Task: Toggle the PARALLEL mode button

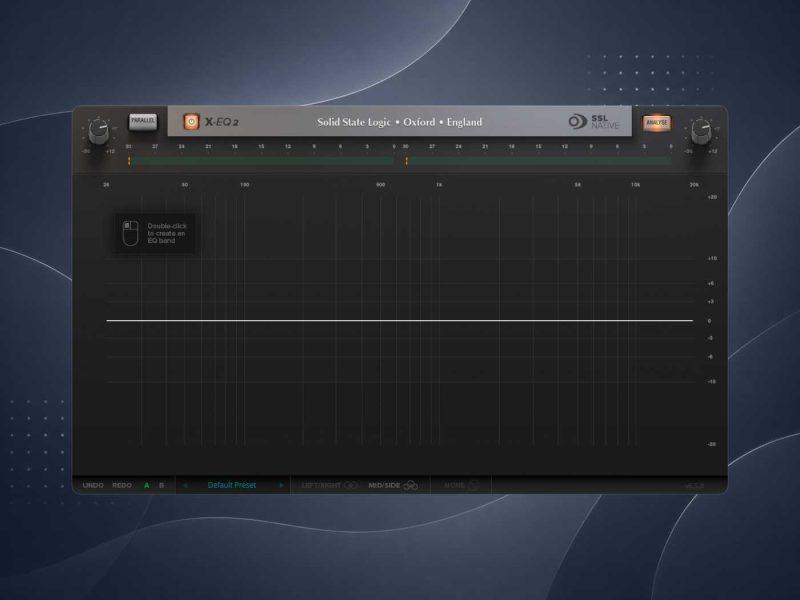Action: (x=143, y=121)
